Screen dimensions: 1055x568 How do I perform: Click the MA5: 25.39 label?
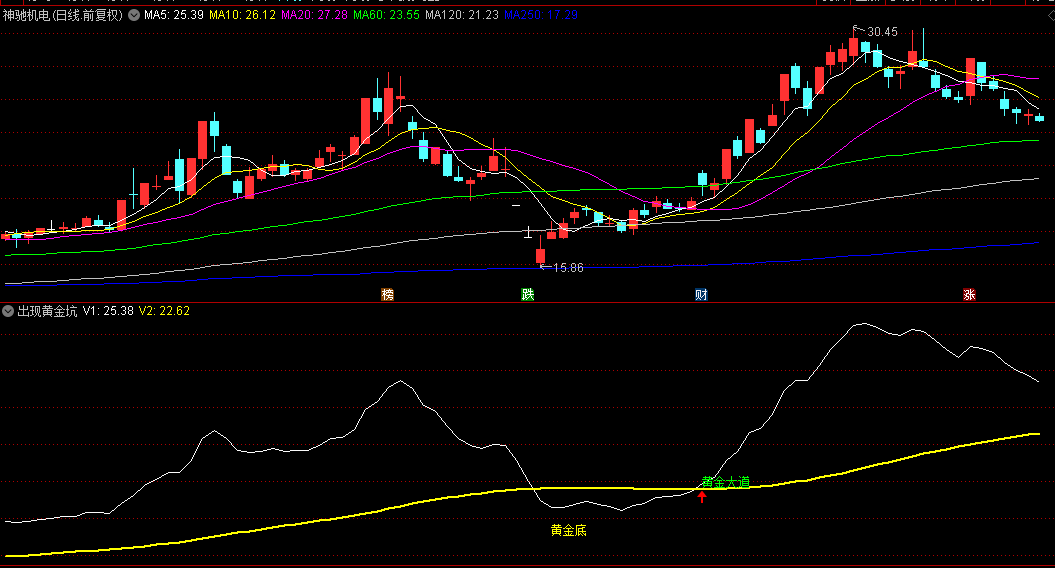click(x=174, y=15)
